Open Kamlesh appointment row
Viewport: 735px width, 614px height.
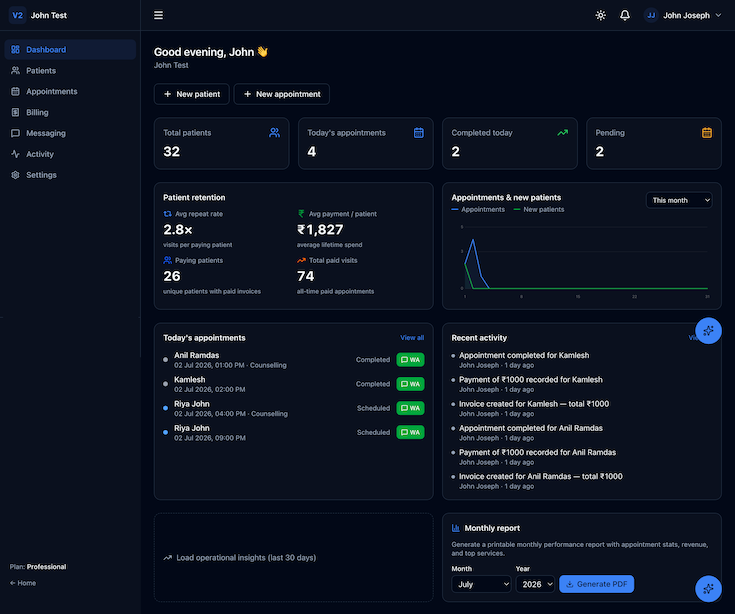(x=293, y=384)
